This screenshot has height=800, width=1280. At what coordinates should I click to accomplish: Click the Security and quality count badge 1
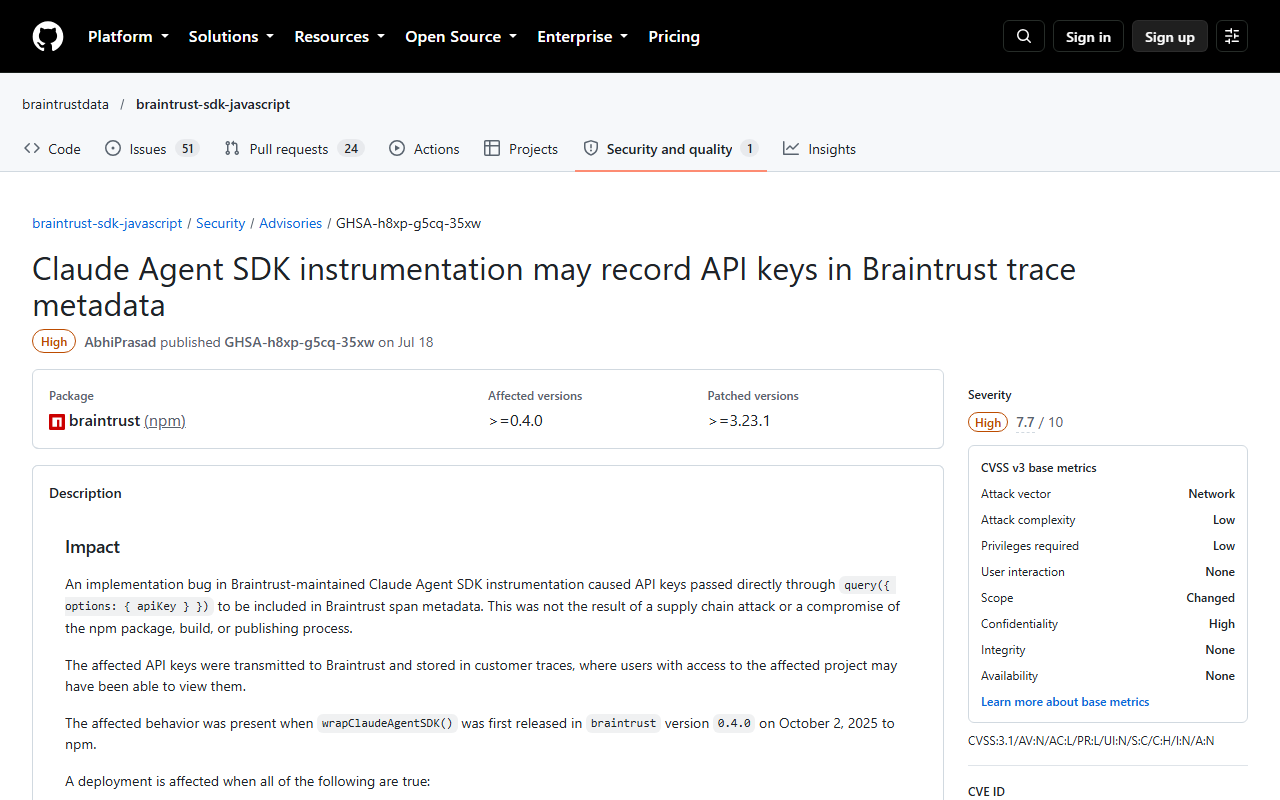(749, 148)
